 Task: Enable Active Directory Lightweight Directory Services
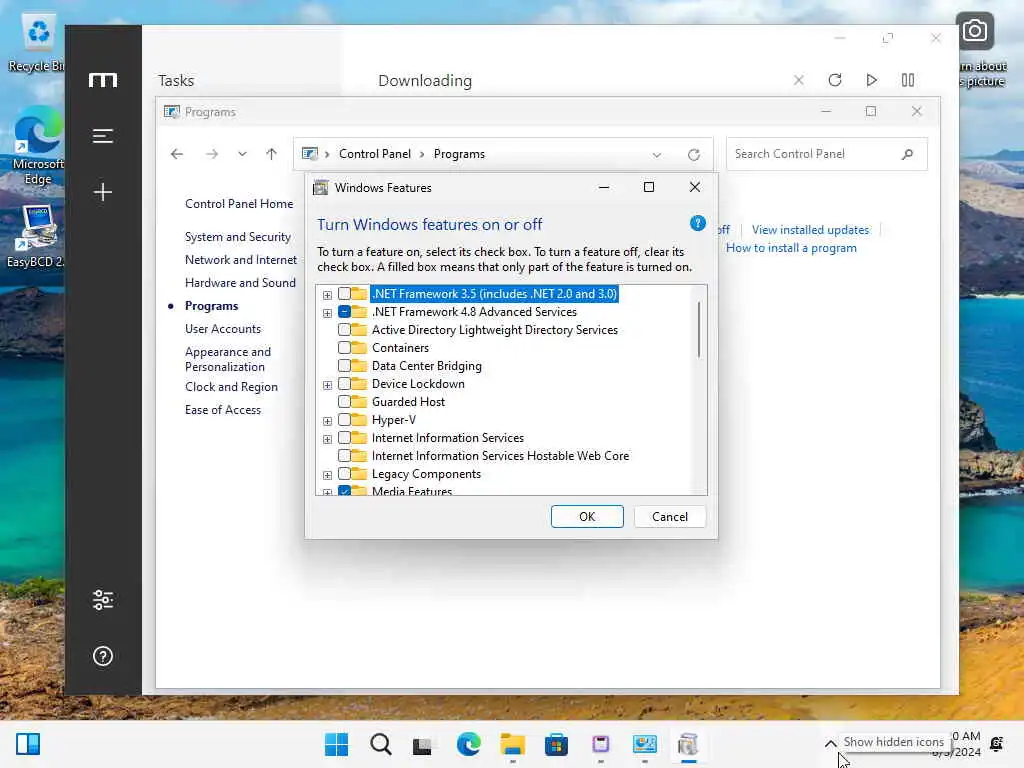[344, 330]
